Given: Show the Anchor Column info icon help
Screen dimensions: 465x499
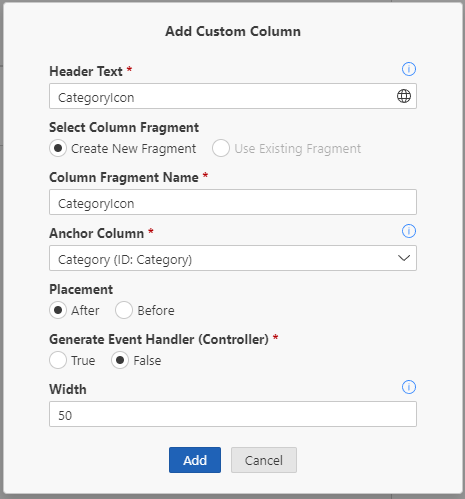Looking at the screenshot, I should [409, 231].
